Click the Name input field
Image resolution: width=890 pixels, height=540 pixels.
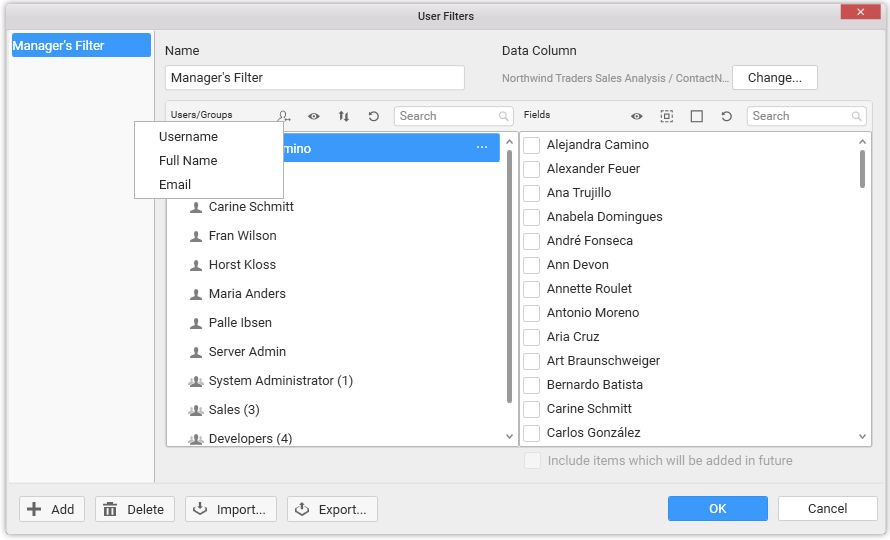314,78
